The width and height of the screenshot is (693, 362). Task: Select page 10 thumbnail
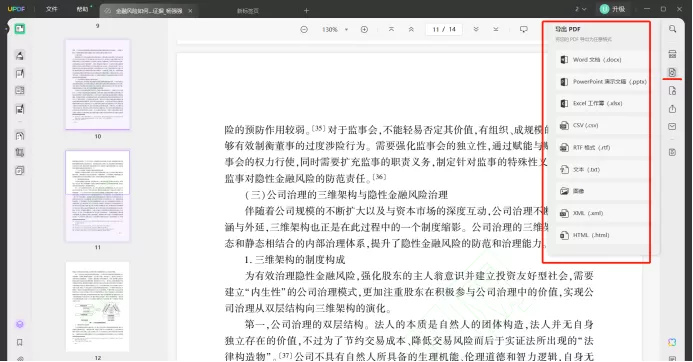click(98, 84)
